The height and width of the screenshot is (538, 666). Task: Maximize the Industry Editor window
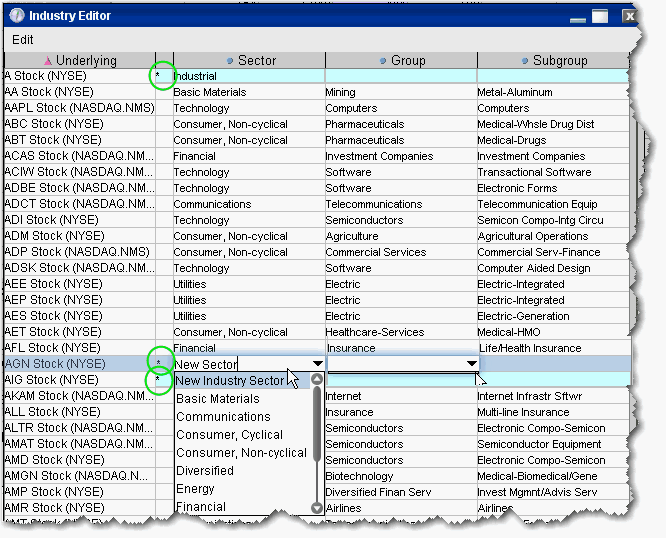[x=599, y=16]
